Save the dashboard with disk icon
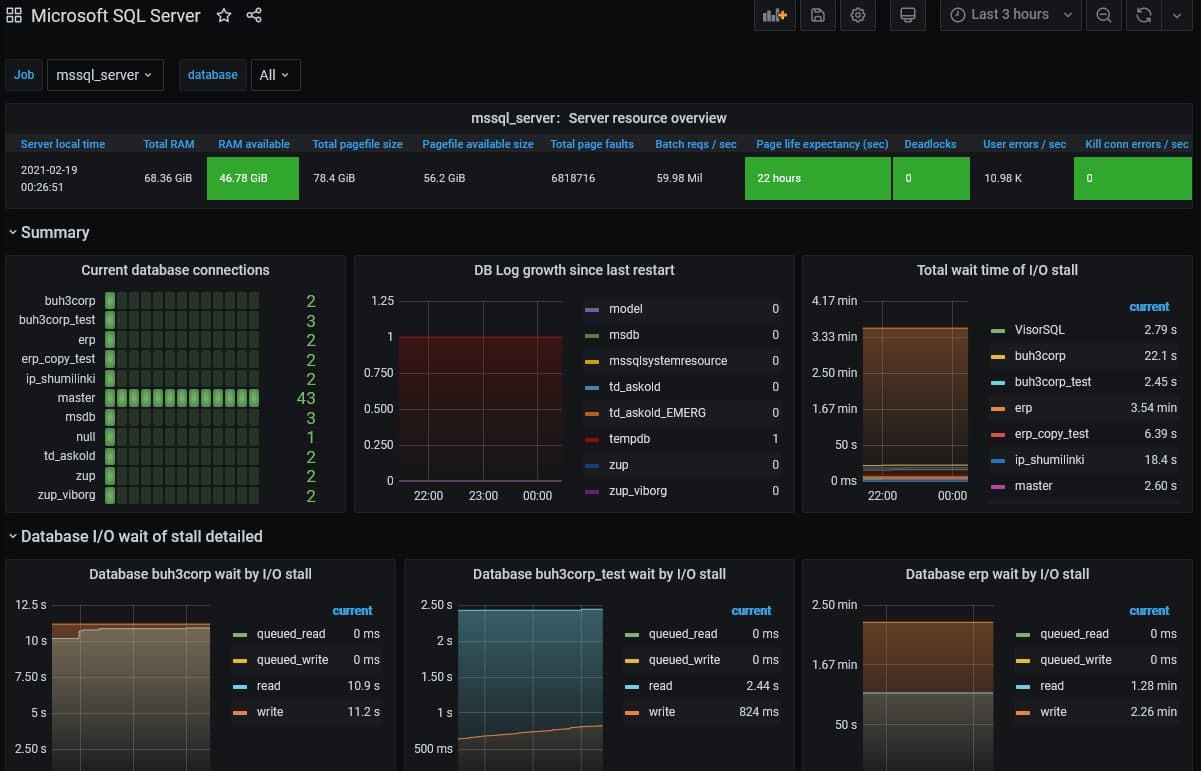The width and height of the screenshot is (1201, 771). coord(818,15)
